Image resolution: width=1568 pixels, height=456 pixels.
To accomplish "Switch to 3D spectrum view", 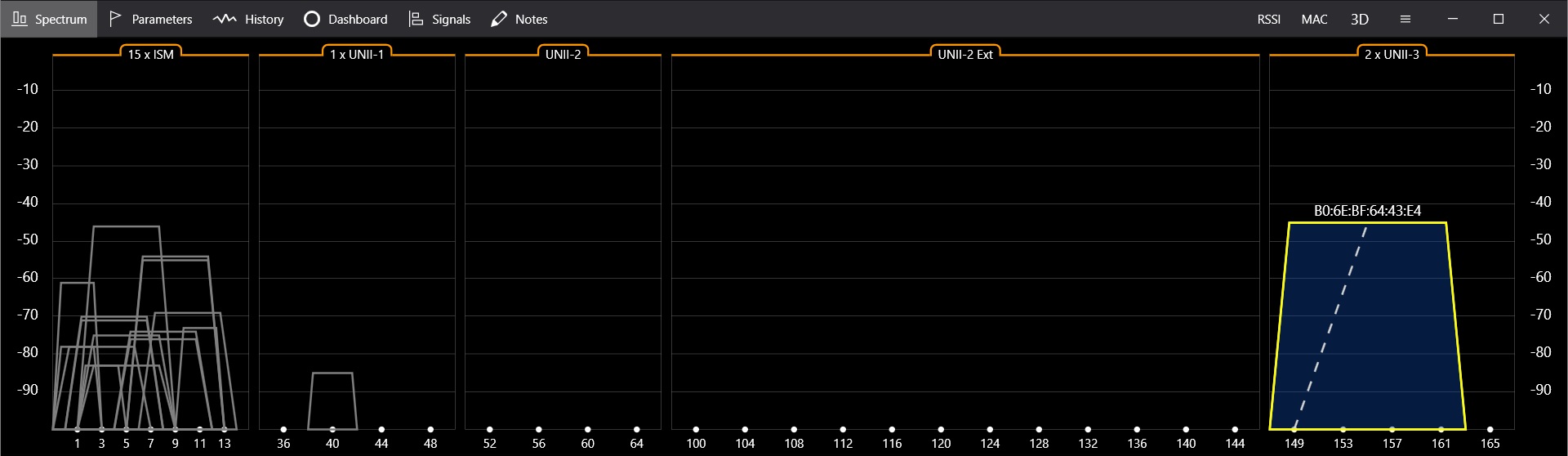I will coord(1360,19).
